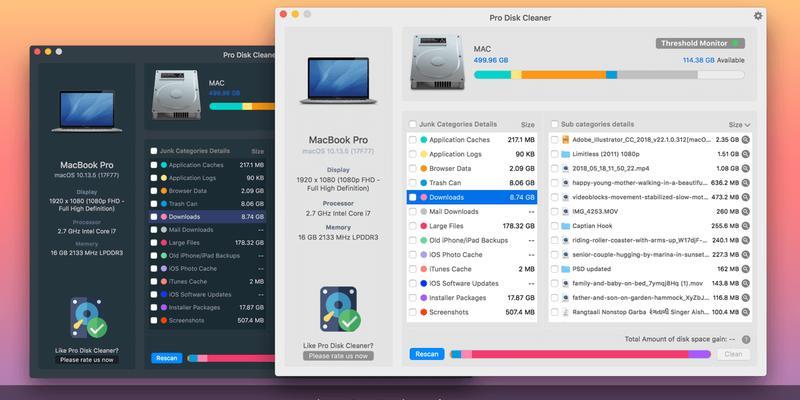Reveal Adobe_Illustrator_CC_2018 file with magnifier icon

tap(745, 139)
